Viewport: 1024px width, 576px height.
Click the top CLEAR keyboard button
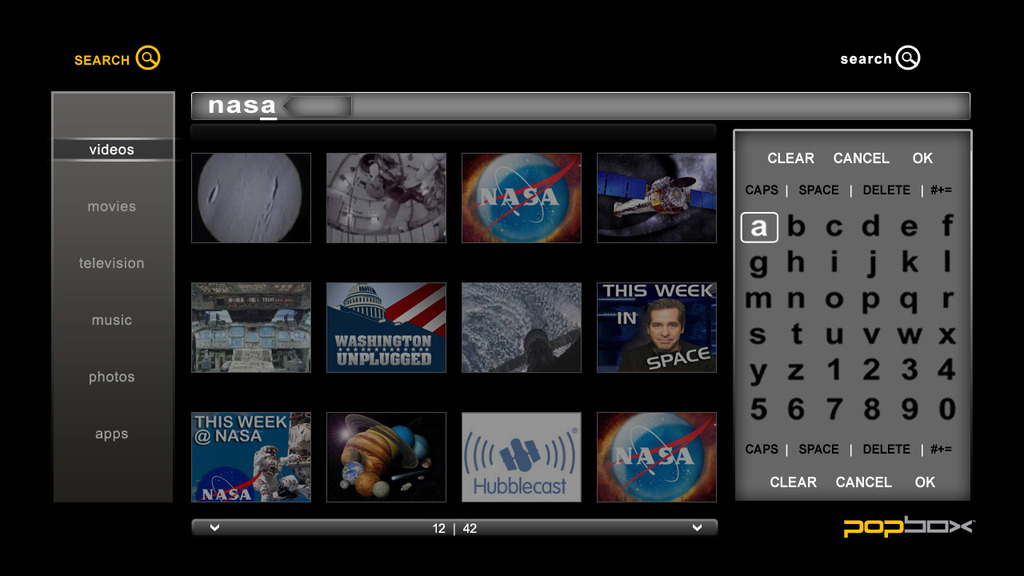[790, 158]
